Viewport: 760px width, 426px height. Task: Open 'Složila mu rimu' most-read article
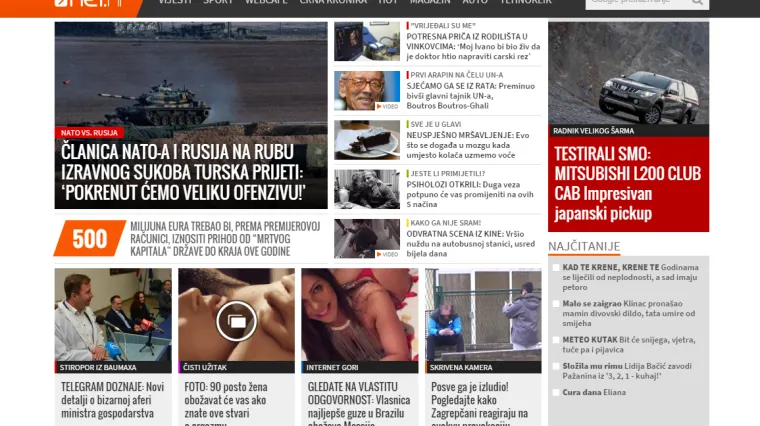(627, 371)
